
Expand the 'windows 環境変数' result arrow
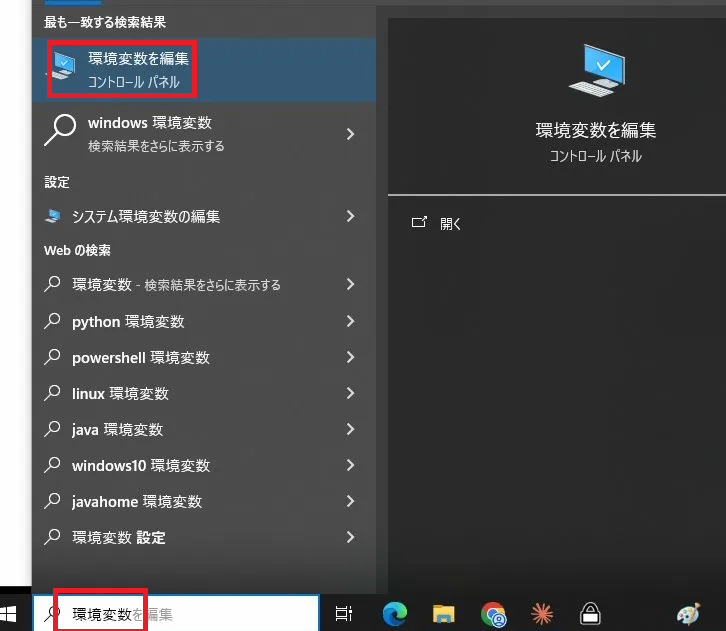tap(350, 134)
